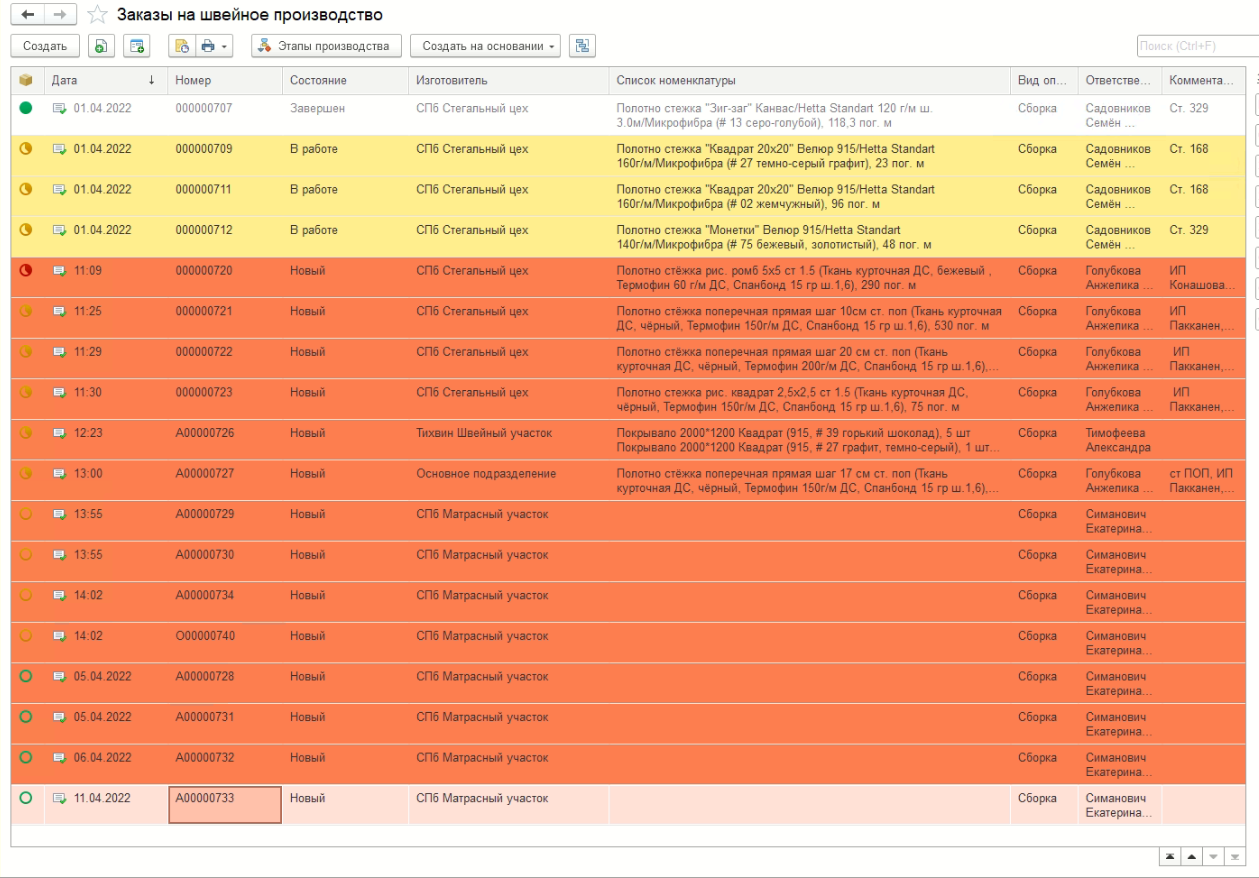Click the copy document icon button
The image size is (1259, 878).
point(101,46)
